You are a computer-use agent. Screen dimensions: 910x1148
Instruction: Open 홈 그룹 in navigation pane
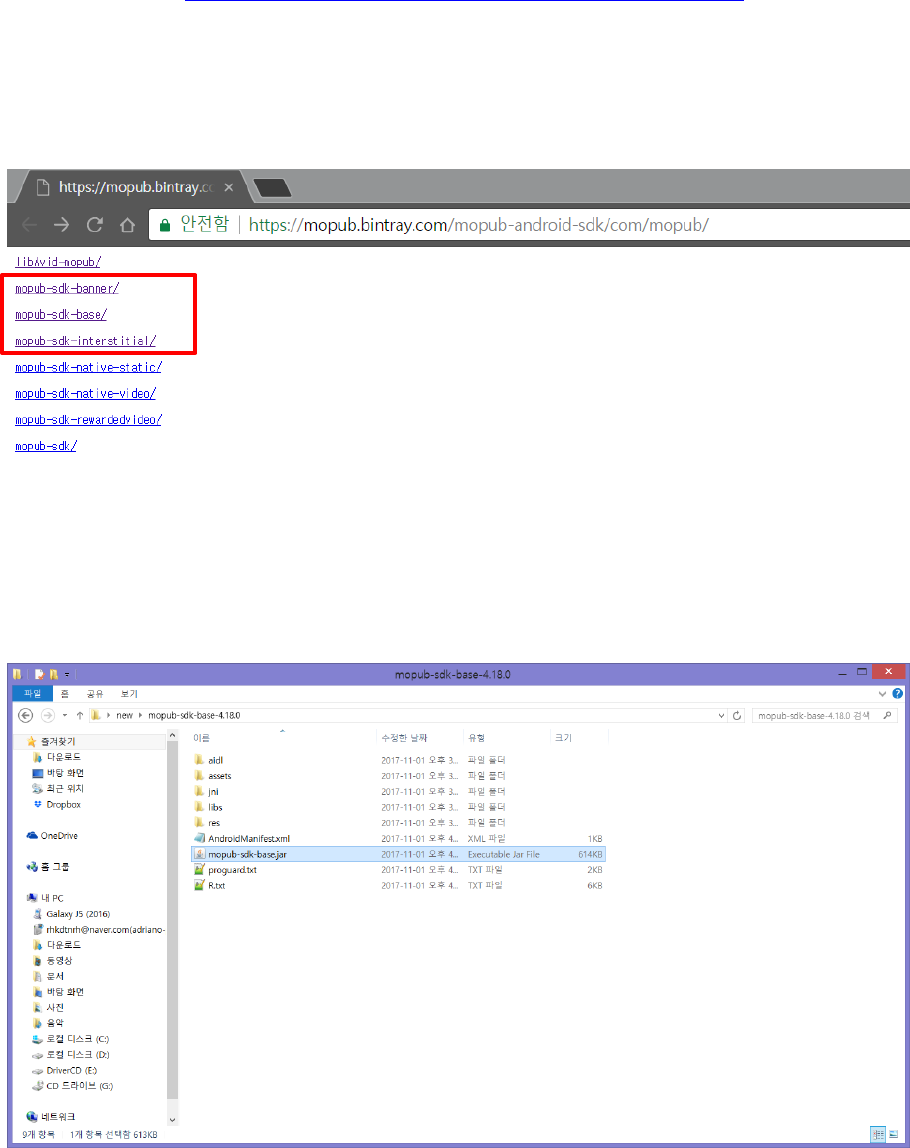click(55, 867)
